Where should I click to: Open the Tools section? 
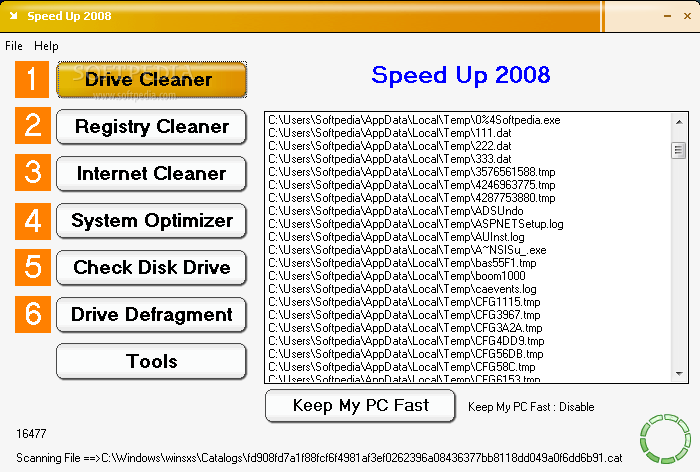tap(151, 361)
